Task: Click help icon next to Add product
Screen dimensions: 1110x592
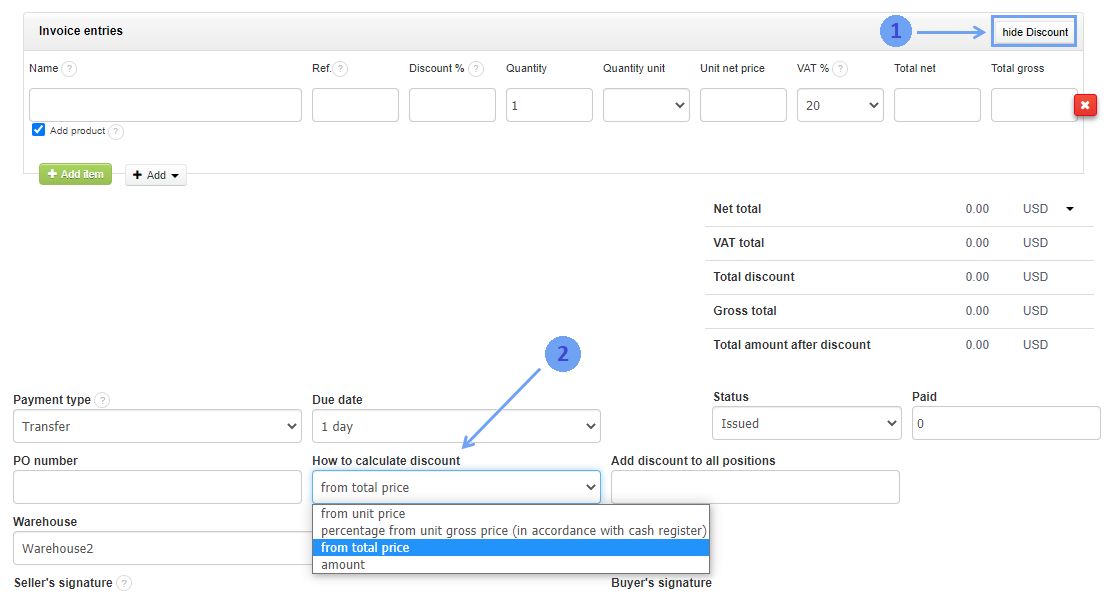Action: [x=116, y=132]
